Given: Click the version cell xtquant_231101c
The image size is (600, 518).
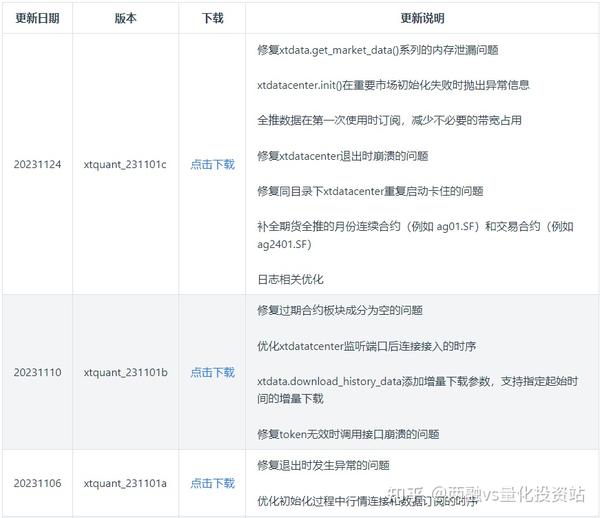Looking at the screenshot, I should 125,165.
